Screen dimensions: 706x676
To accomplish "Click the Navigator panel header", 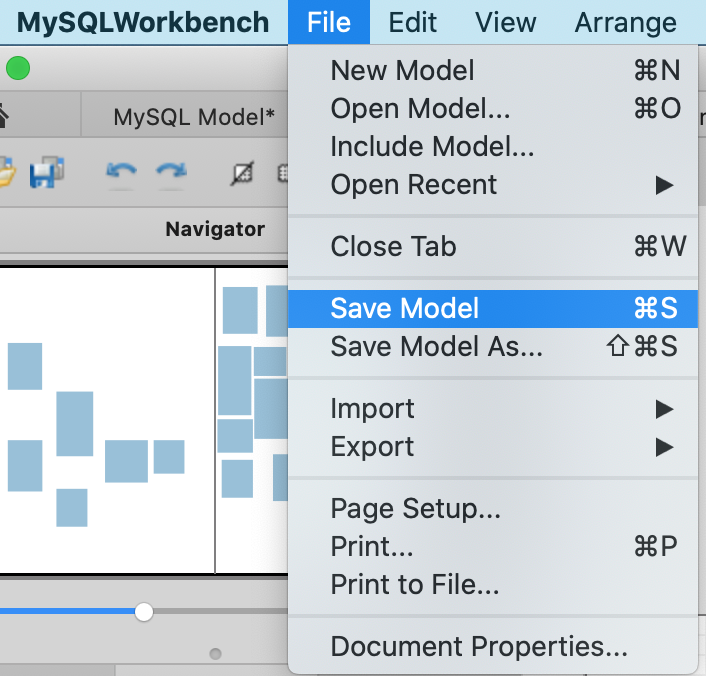I will pos(215,229).
